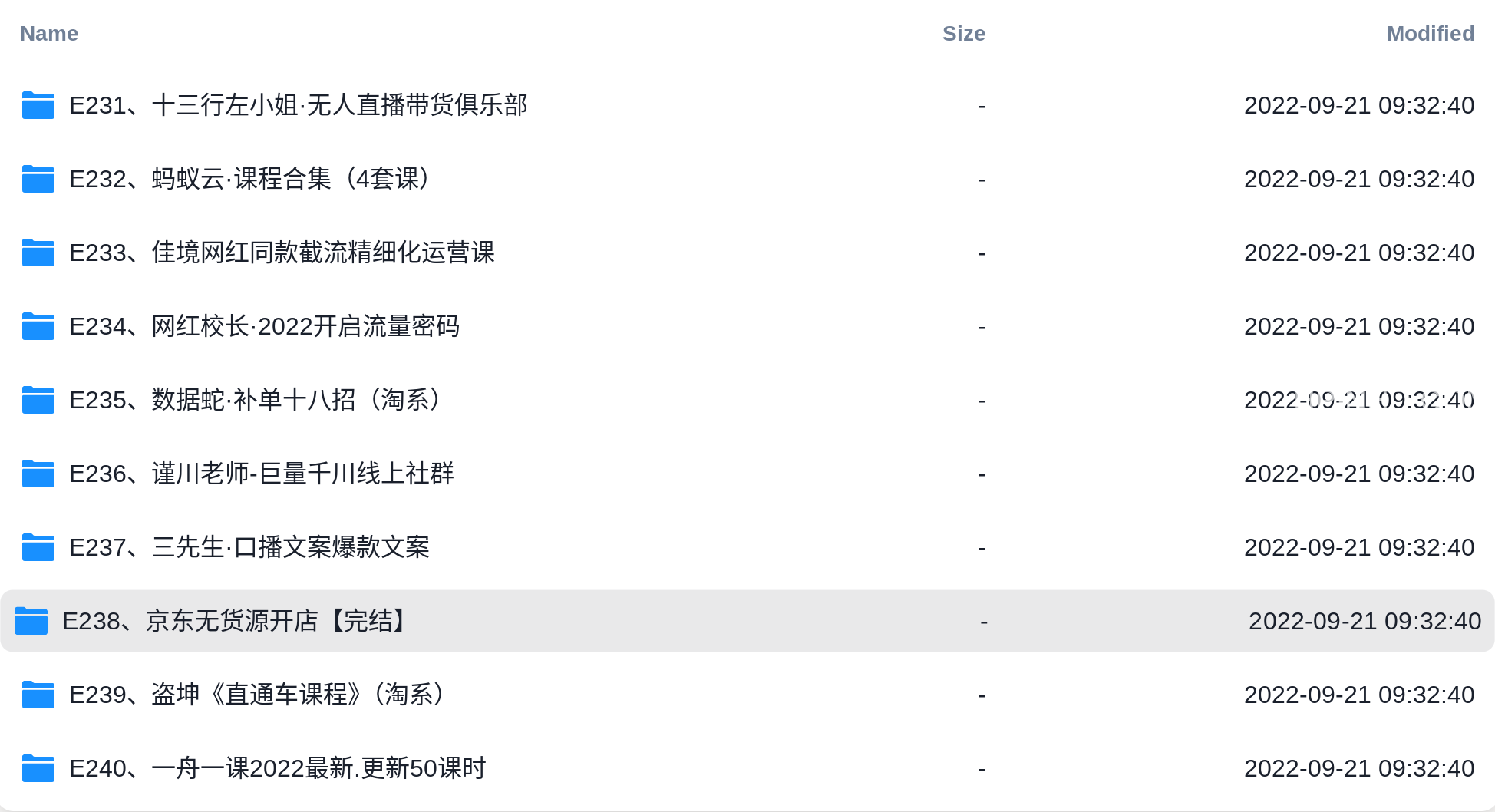Click the highlighted E238 folder icon
The image size is (1495, 812).
[31, 621]
